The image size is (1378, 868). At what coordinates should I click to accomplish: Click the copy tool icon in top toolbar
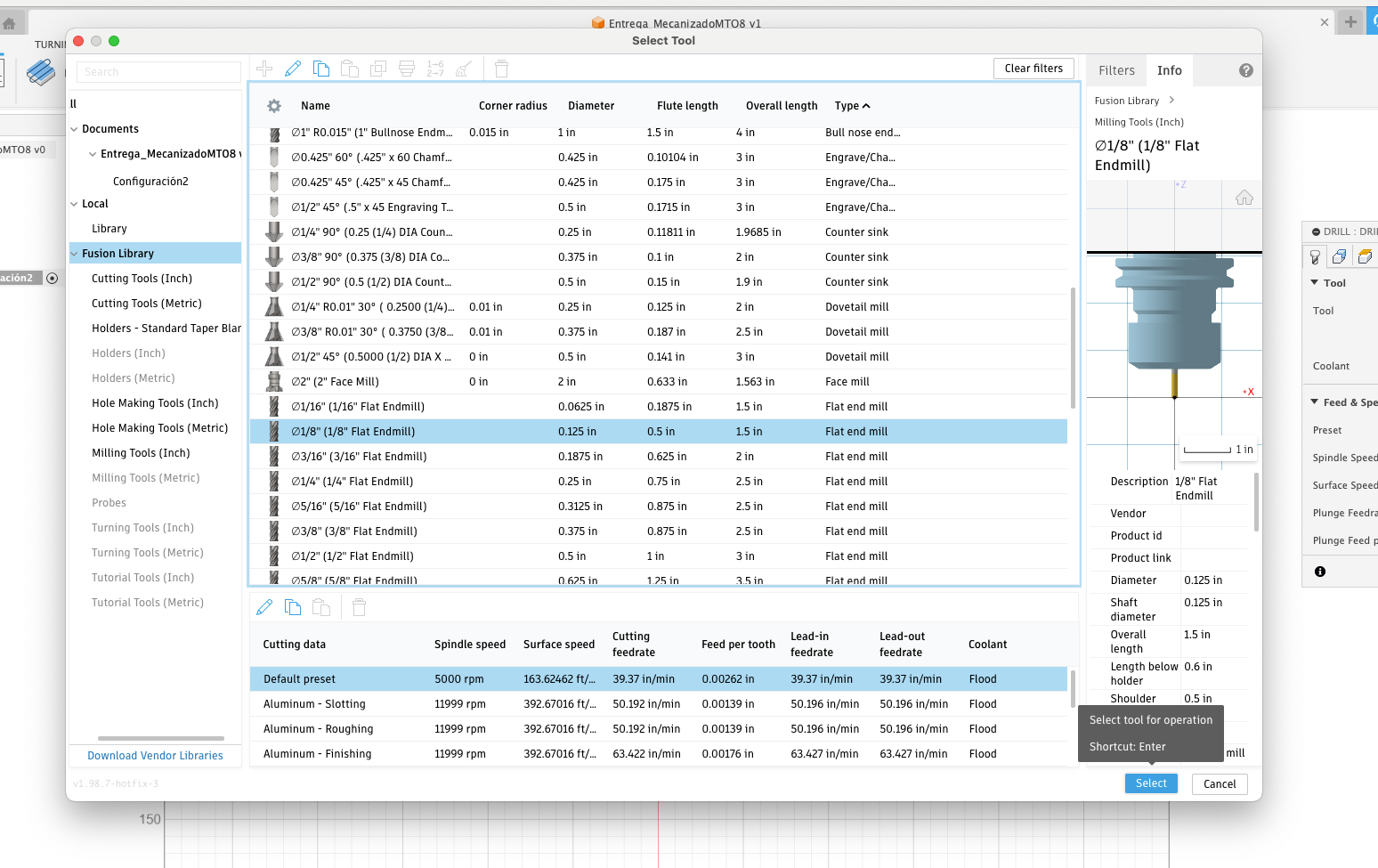coord(321,69)
